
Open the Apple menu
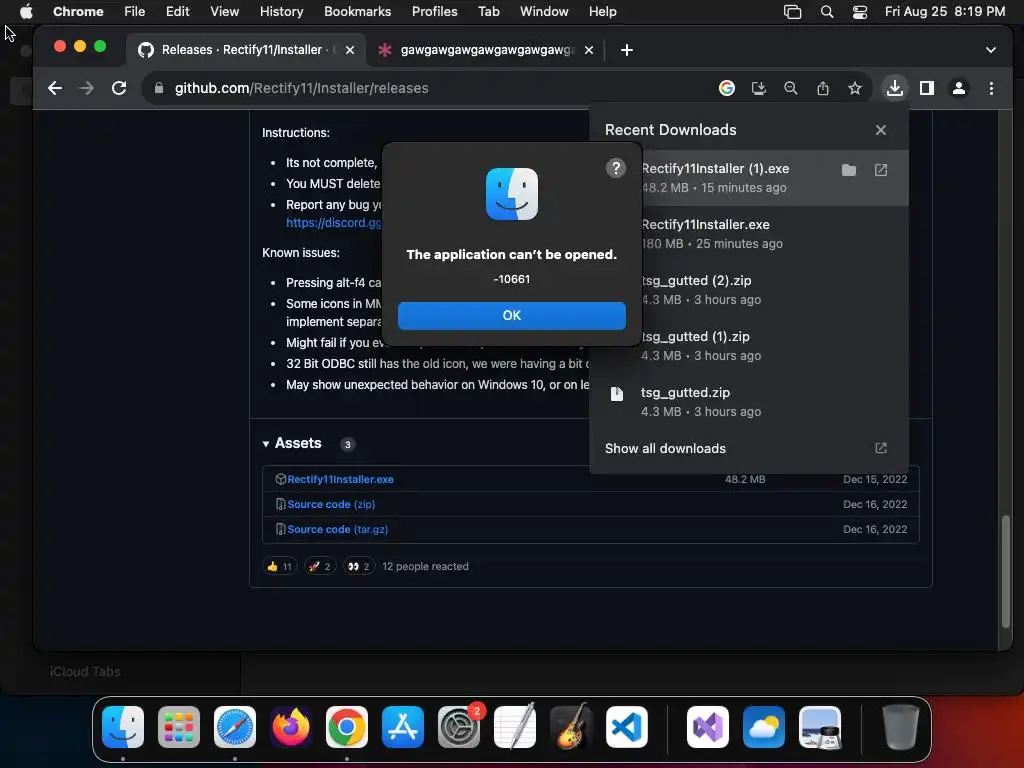pos(26,12)
